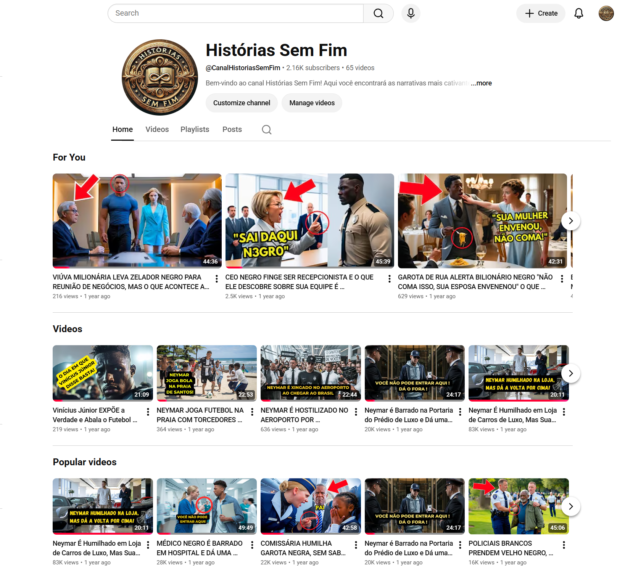625x585 pixels.
Task: Open NEYMAR É HOSTILIZADO NO AEROPORTO title
Action: (305, 415)
